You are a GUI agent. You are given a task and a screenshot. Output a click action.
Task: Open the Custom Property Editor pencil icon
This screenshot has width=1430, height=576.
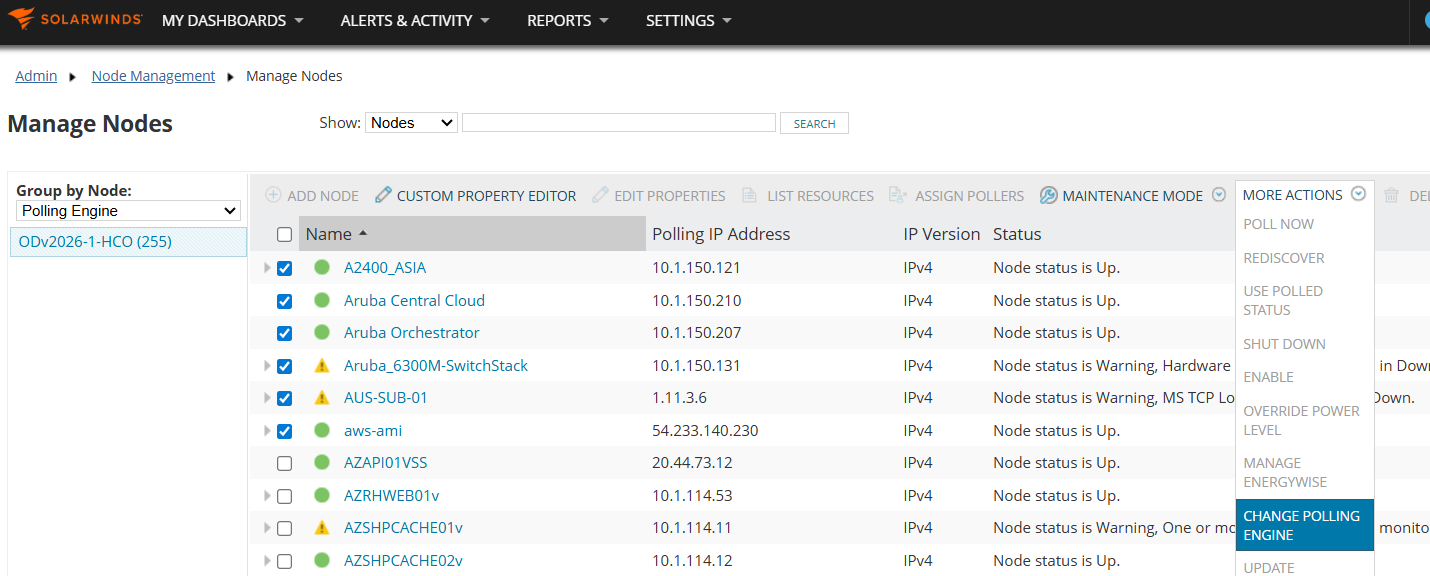(383, 195)
